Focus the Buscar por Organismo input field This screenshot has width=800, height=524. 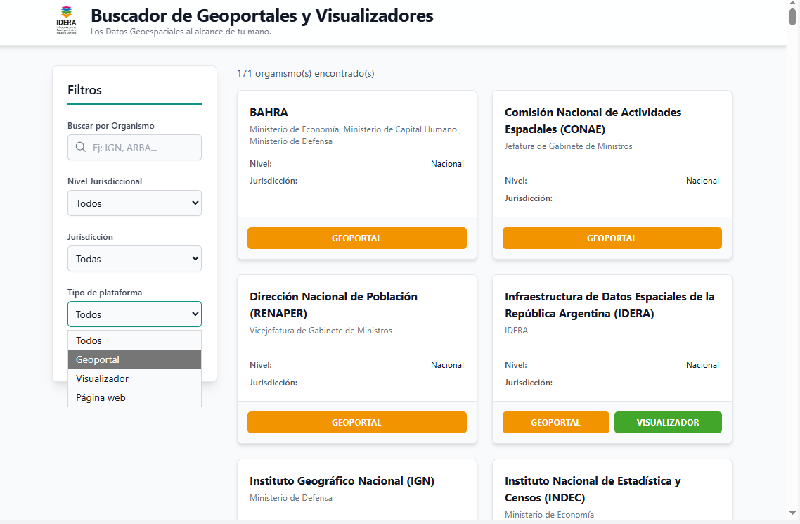134,147
